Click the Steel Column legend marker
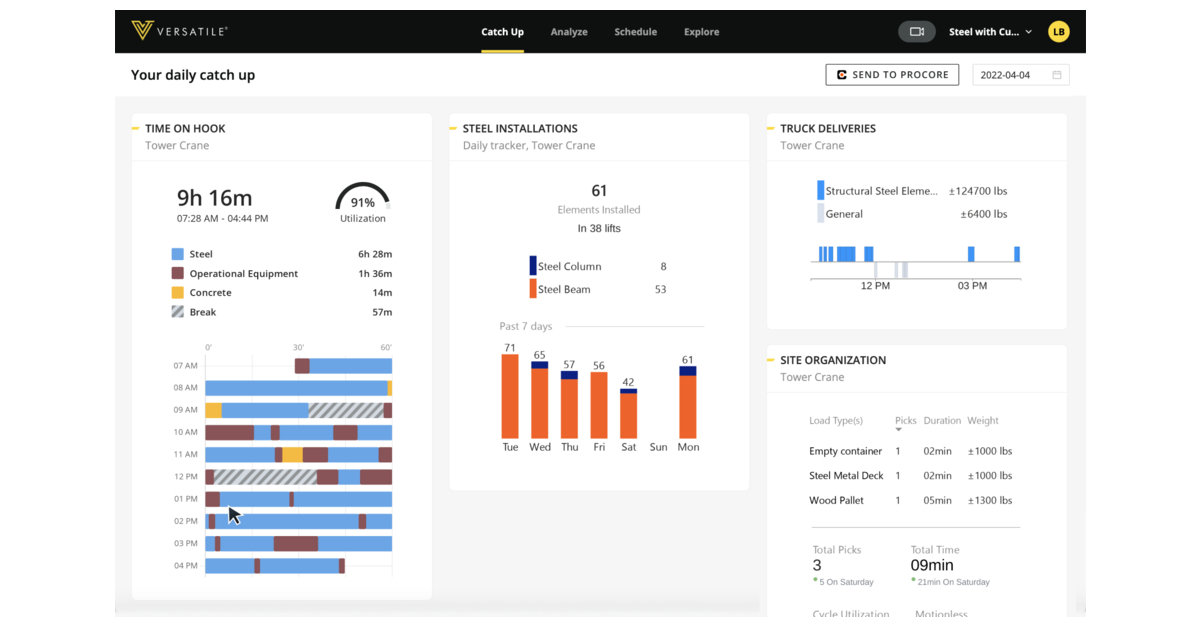 point(532,266)
